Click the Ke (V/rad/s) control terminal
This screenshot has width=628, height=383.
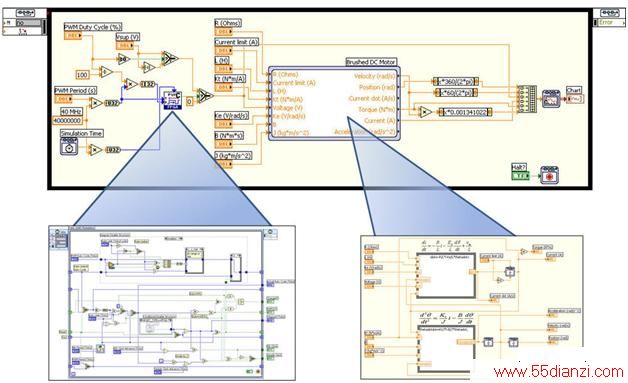[223, 124]
